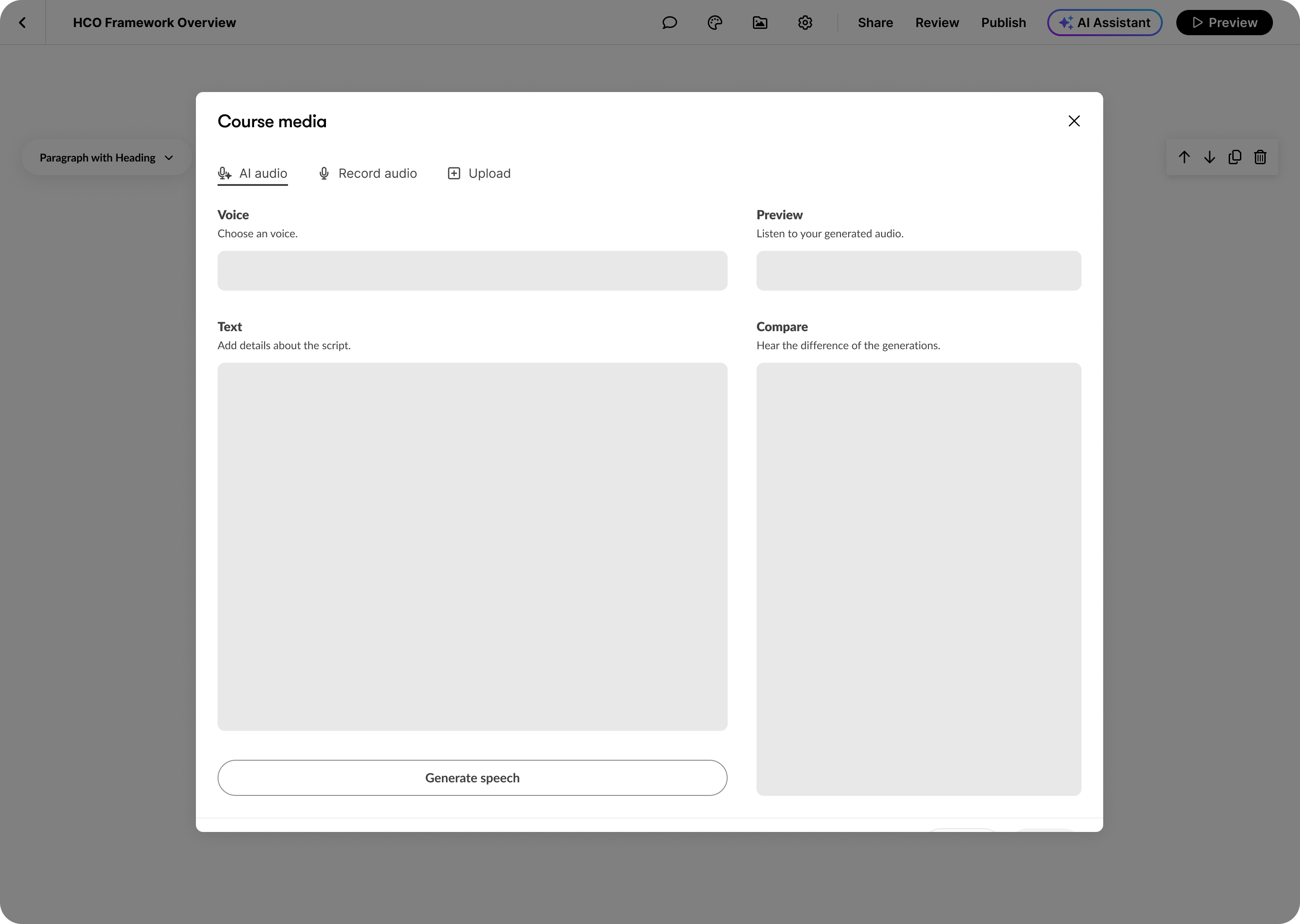Click the Generate speech button
Image resolution: width=1300 pixels, height=924 pixels.
click(x=472, y=778)
